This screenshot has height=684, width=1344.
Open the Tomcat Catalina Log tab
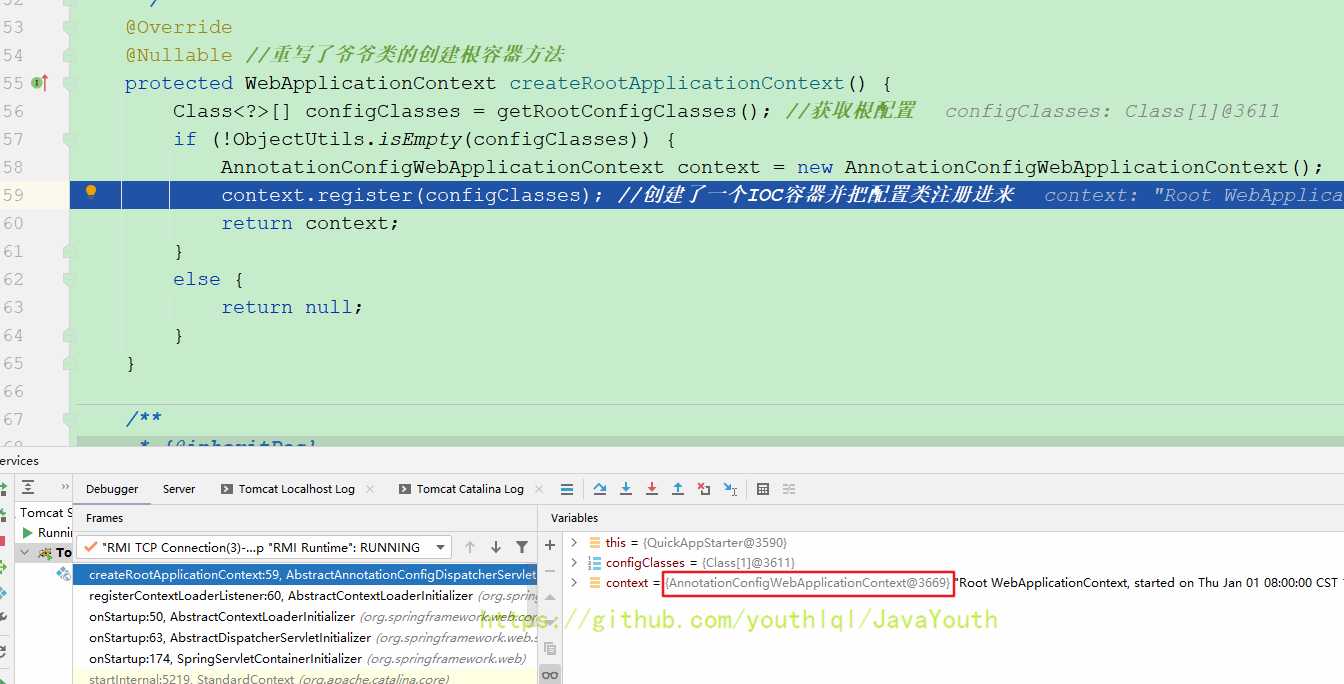coord(469,489)
